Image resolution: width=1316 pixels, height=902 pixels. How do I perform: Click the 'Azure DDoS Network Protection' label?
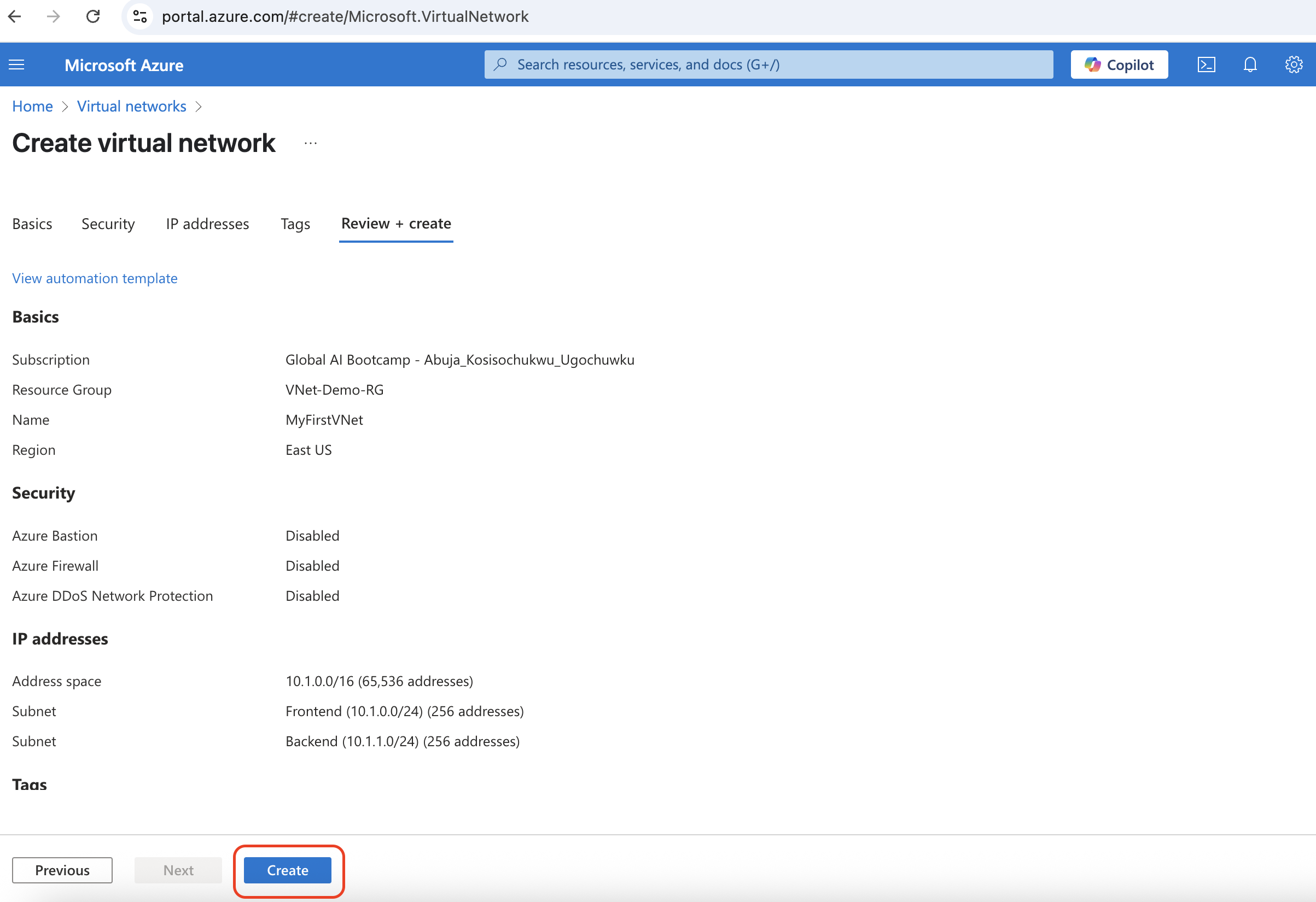113,595
